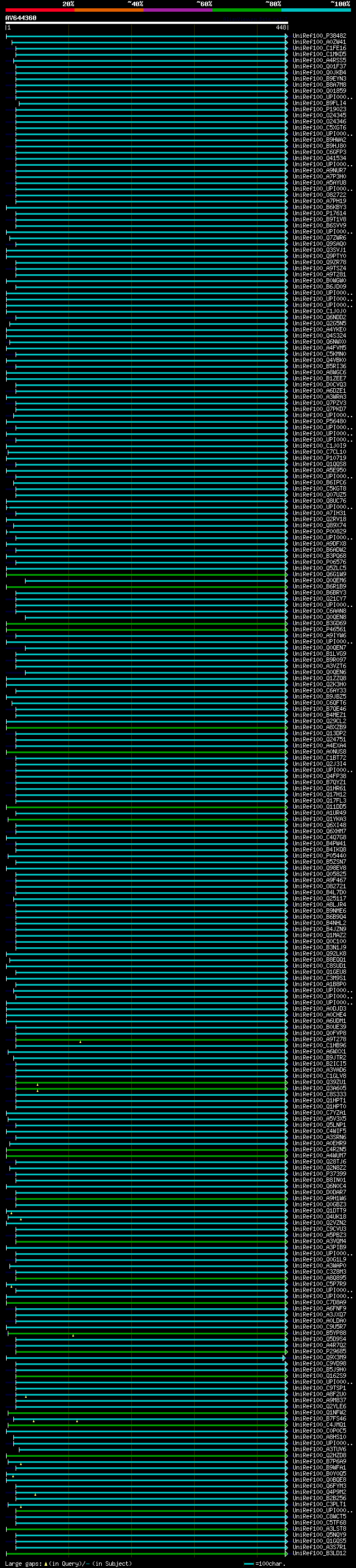
Task: Select hit UniRef100_O82722
Action: (x=319, y=195)
